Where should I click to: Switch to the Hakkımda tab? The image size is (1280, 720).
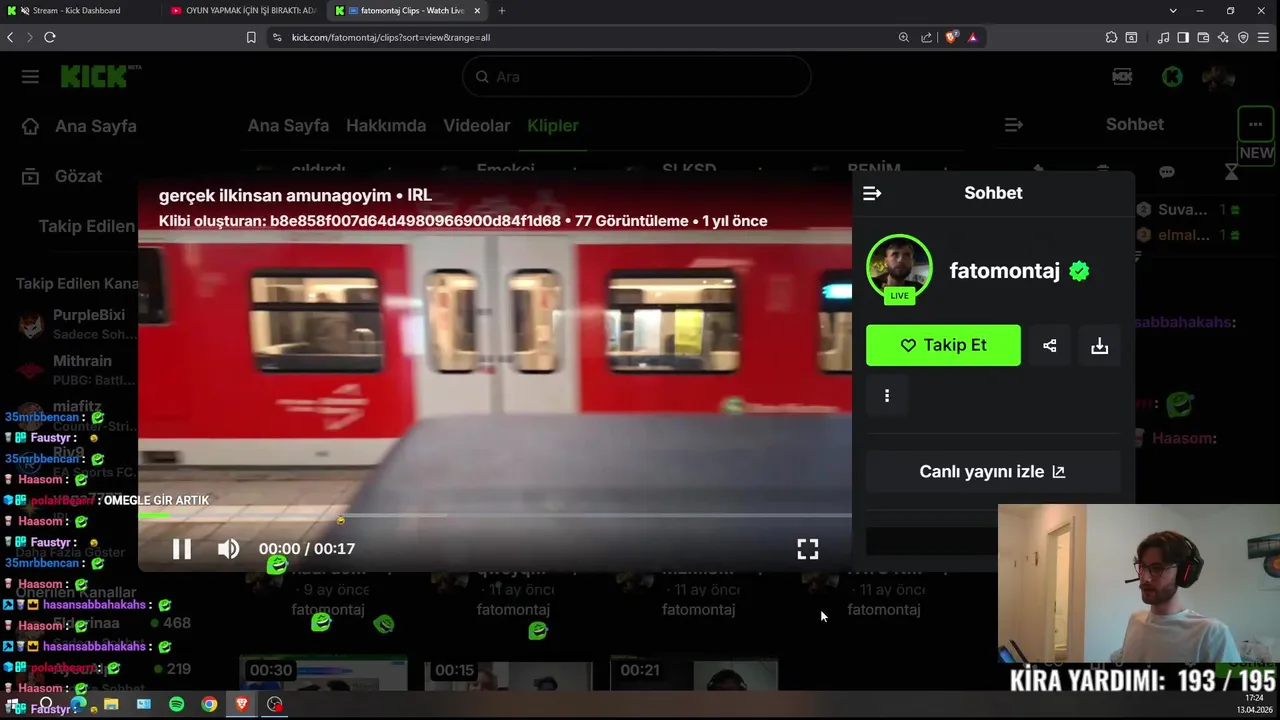point(386,126)
